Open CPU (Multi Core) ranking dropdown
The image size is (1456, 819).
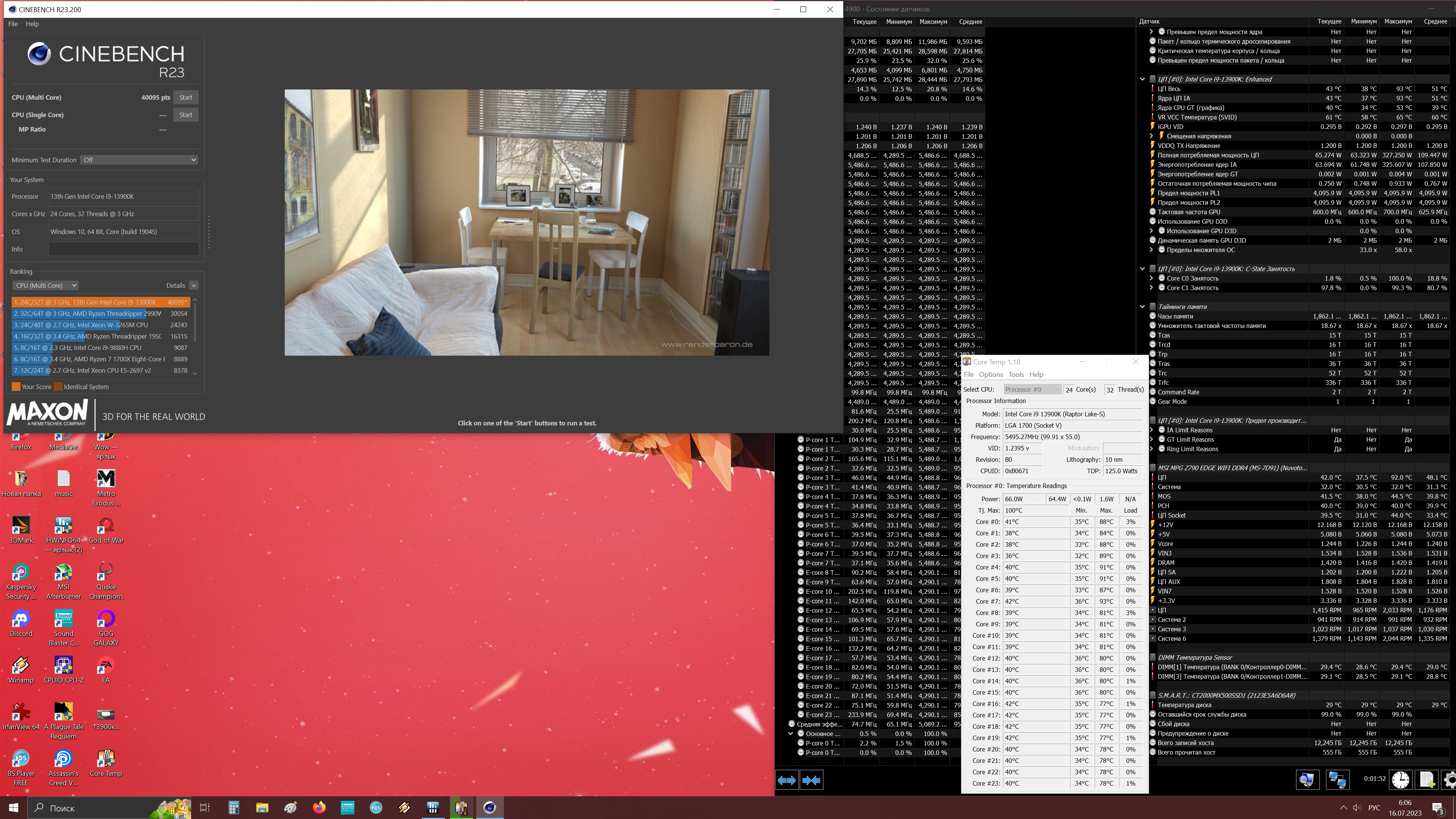click(45, 286)
